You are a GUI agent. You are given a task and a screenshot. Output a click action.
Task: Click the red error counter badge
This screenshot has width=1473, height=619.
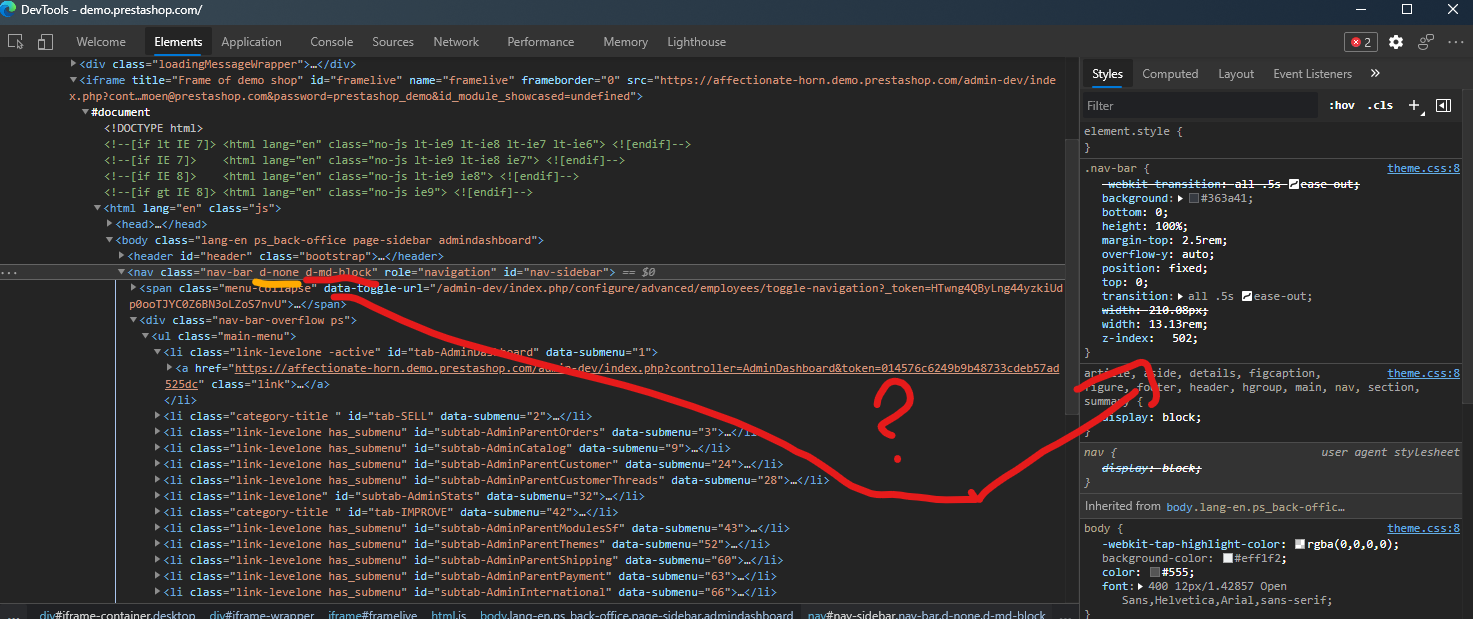[x=1360, y=42]
